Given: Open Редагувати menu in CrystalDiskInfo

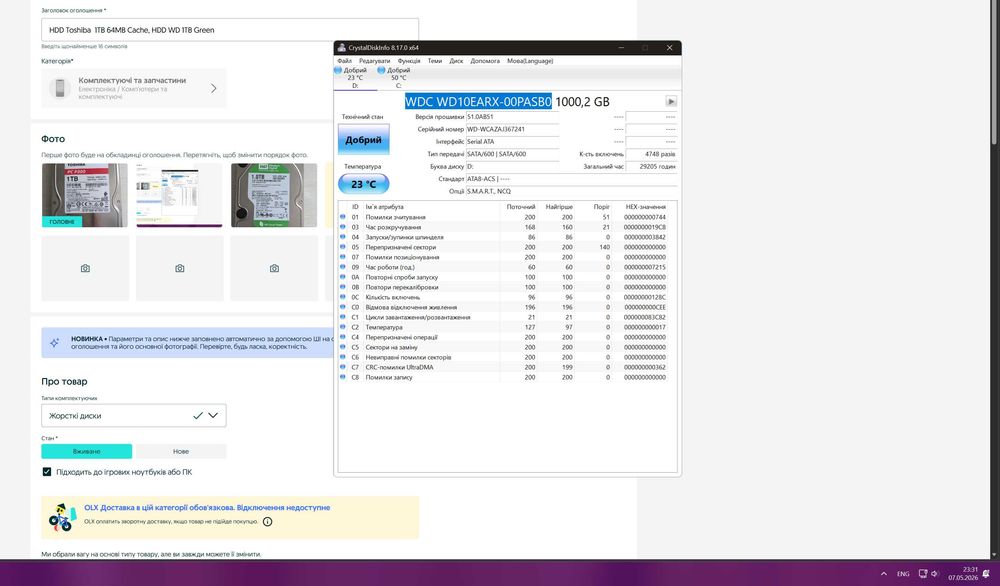Looking at the screenshot, I should click(374, 61).
